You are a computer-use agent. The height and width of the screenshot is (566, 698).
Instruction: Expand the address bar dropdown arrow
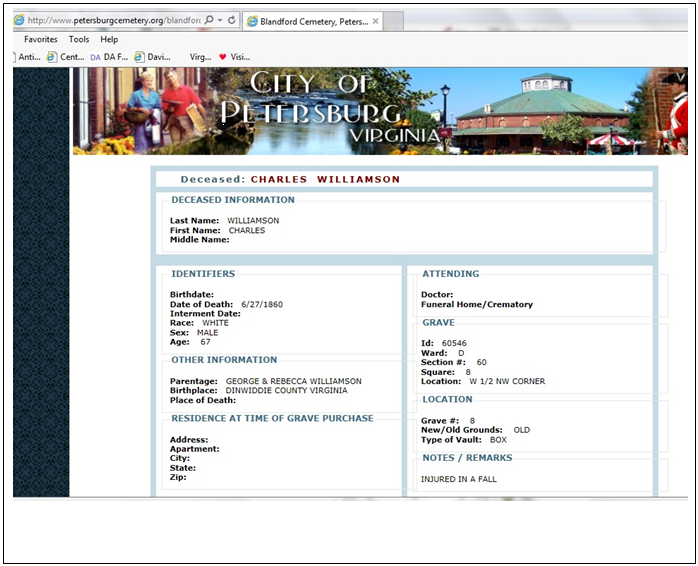219,20
